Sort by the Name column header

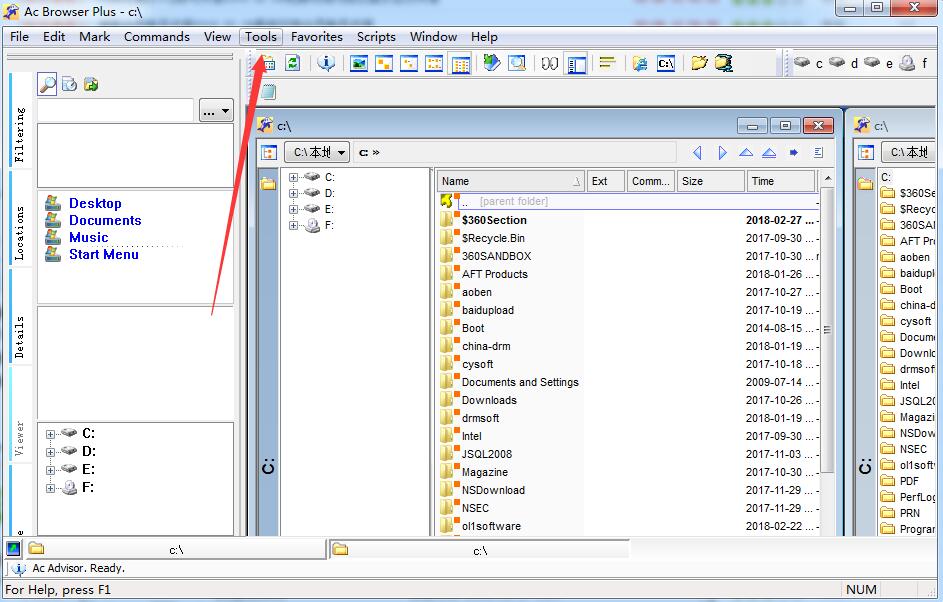click(x=511, y=181)
